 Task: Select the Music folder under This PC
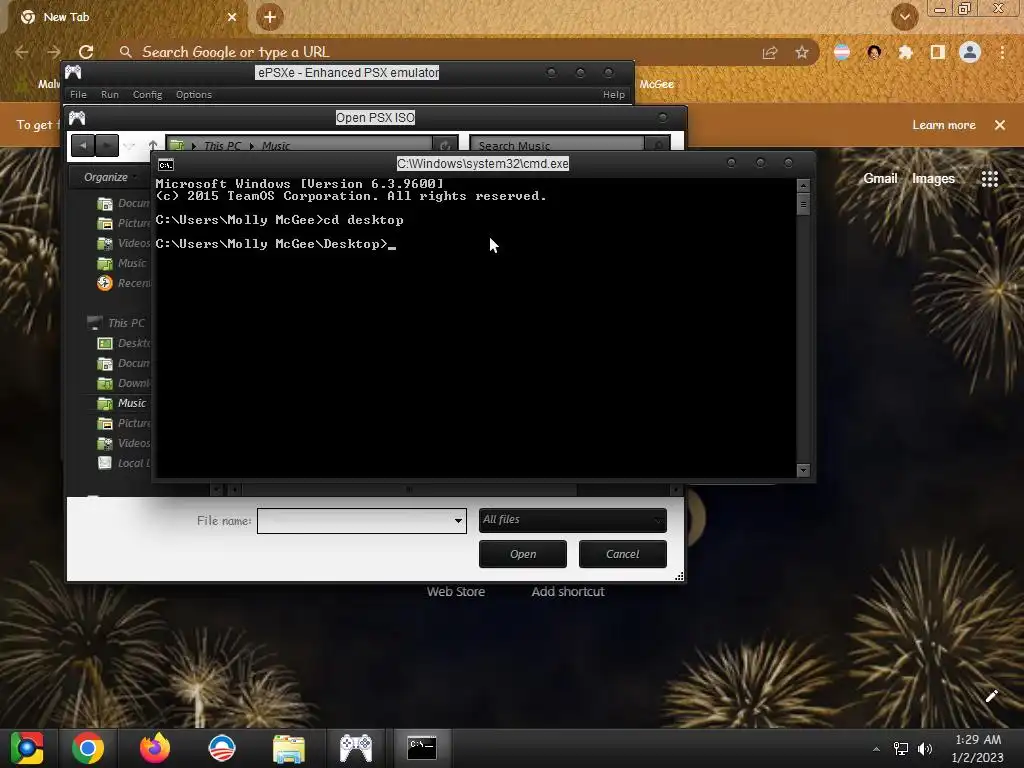pos(122,403)
